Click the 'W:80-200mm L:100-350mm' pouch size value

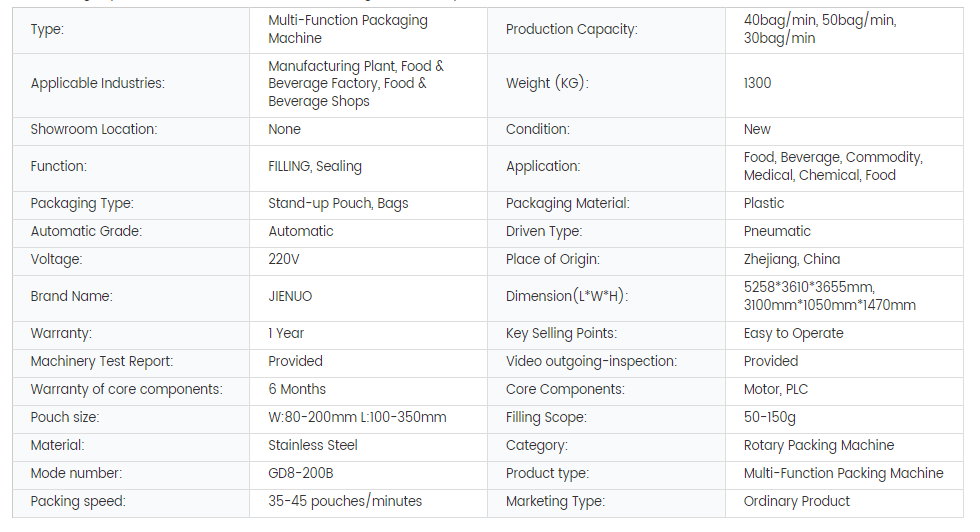[357, 417]
